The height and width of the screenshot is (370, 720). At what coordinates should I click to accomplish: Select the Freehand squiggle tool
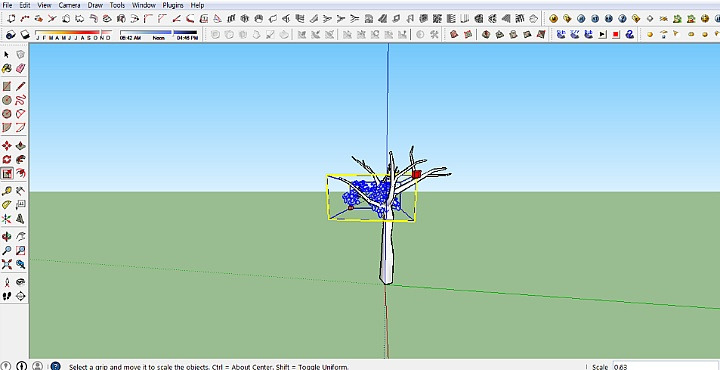(20, 100)
